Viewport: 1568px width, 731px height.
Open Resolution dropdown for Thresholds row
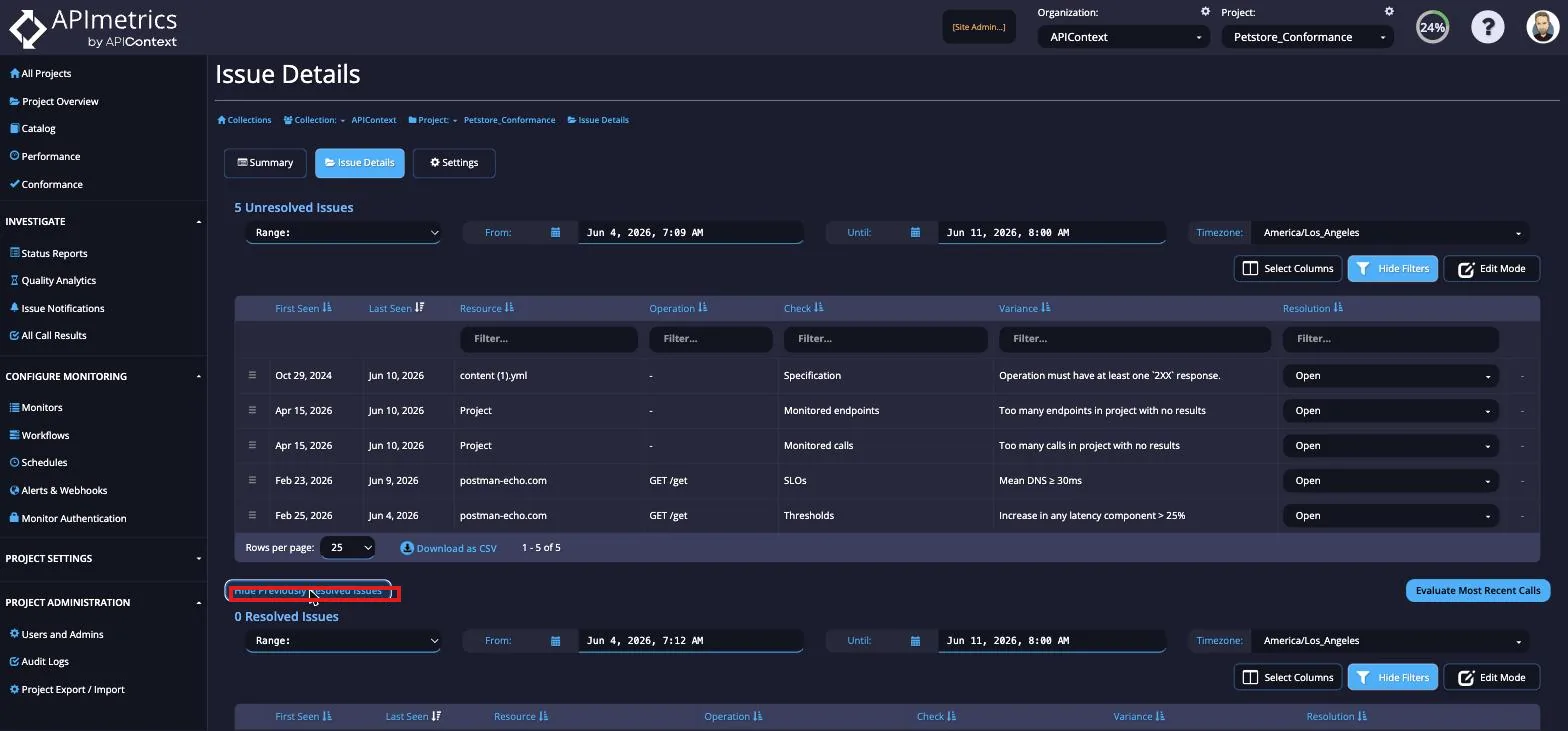coord(1391,516)
